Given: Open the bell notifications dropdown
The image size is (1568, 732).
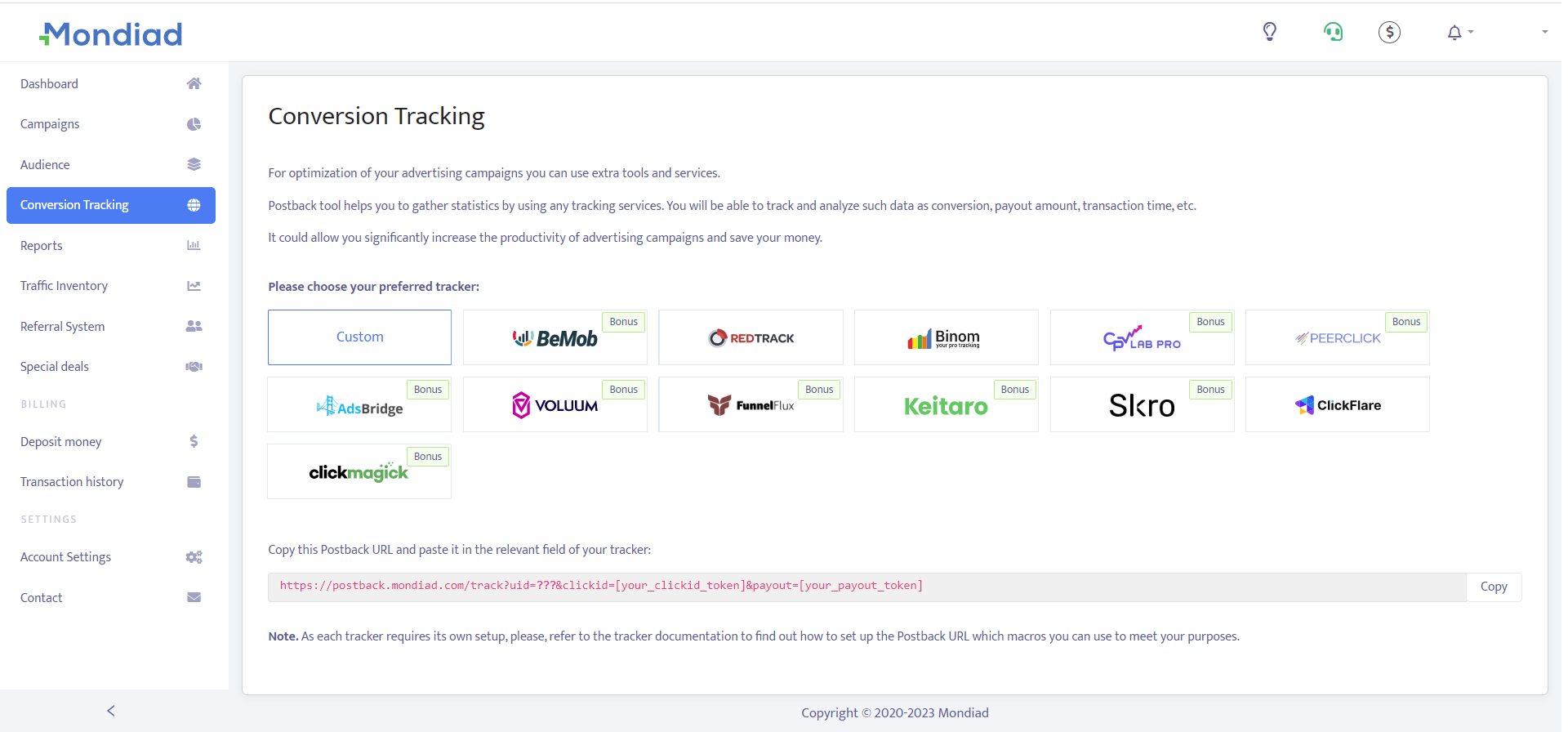Looking at the screenshot, I should click(1459, 33).
